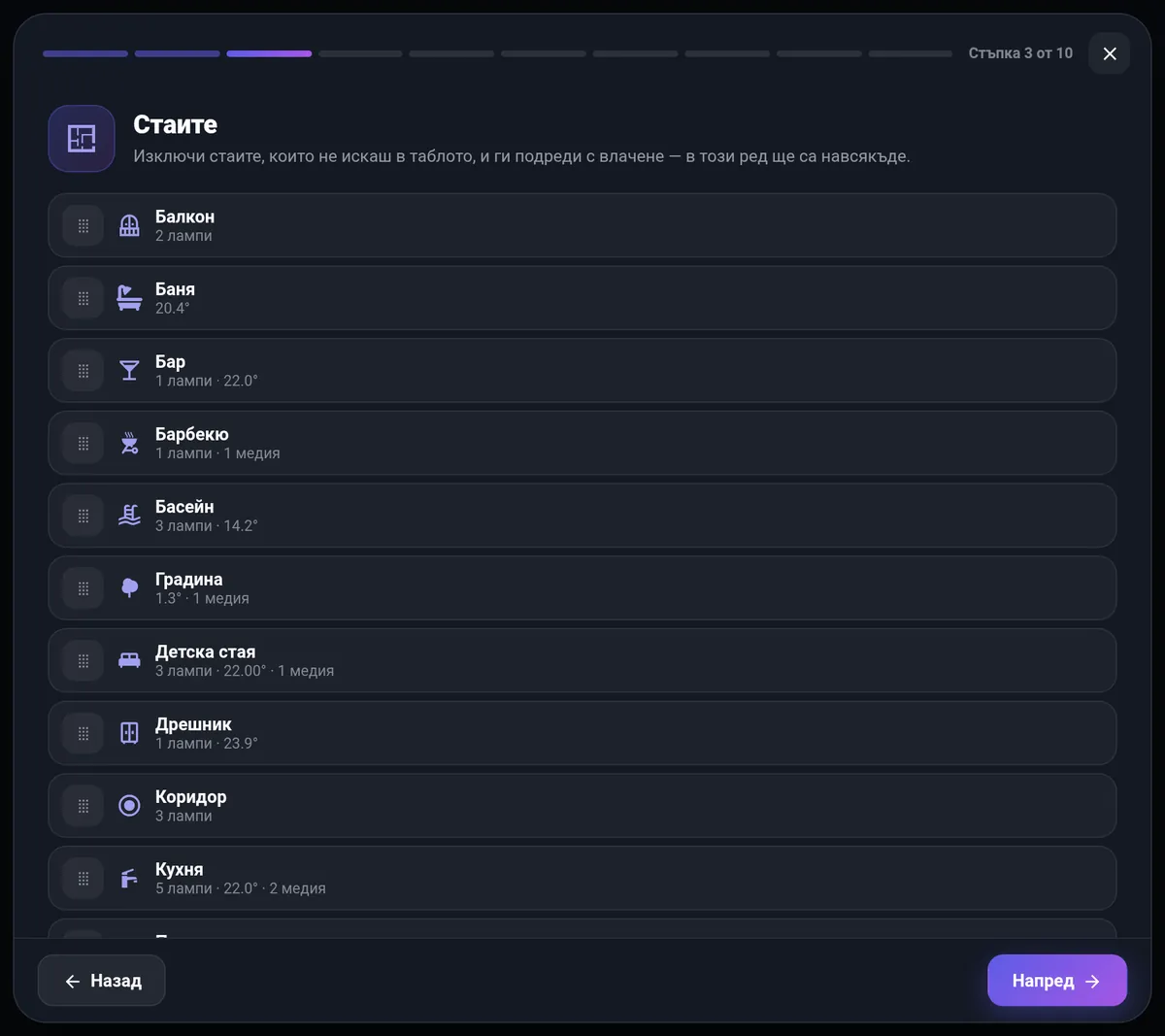This screenshot has width=1165, height=1036.
Task: Click the drag handle for Басейн
Action: 83,516
